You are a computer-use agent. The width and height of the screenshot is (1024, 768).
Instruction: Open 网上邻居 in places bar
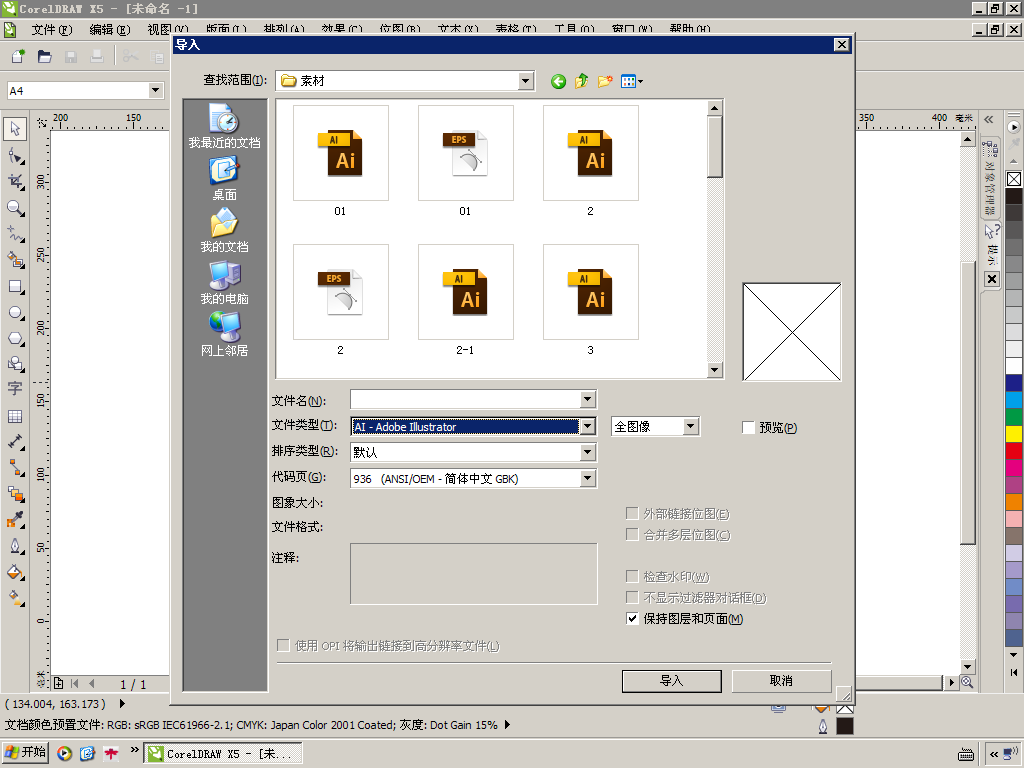[225, 334]
